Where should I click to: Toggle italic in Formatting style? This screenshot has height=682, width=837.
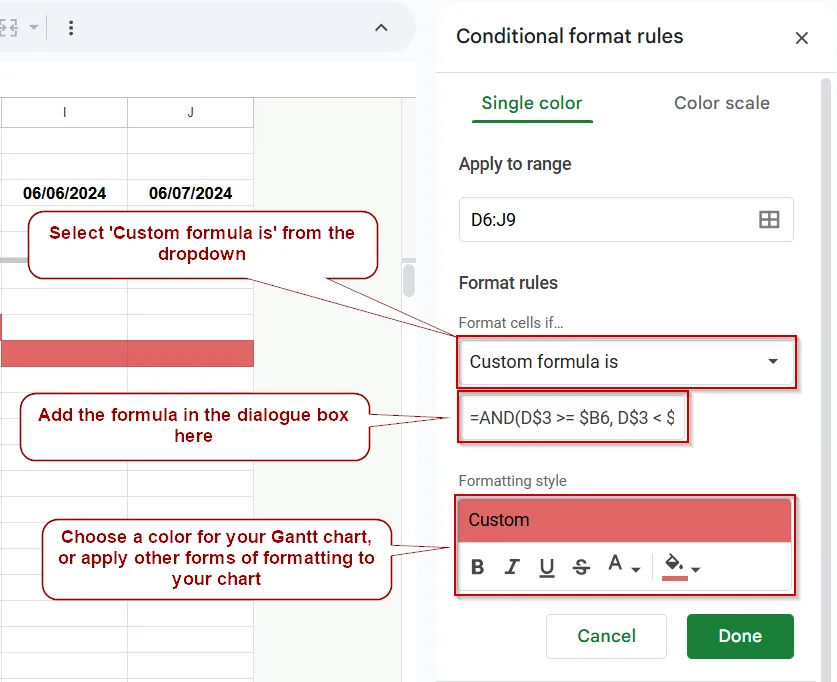[x=512, y=567]
